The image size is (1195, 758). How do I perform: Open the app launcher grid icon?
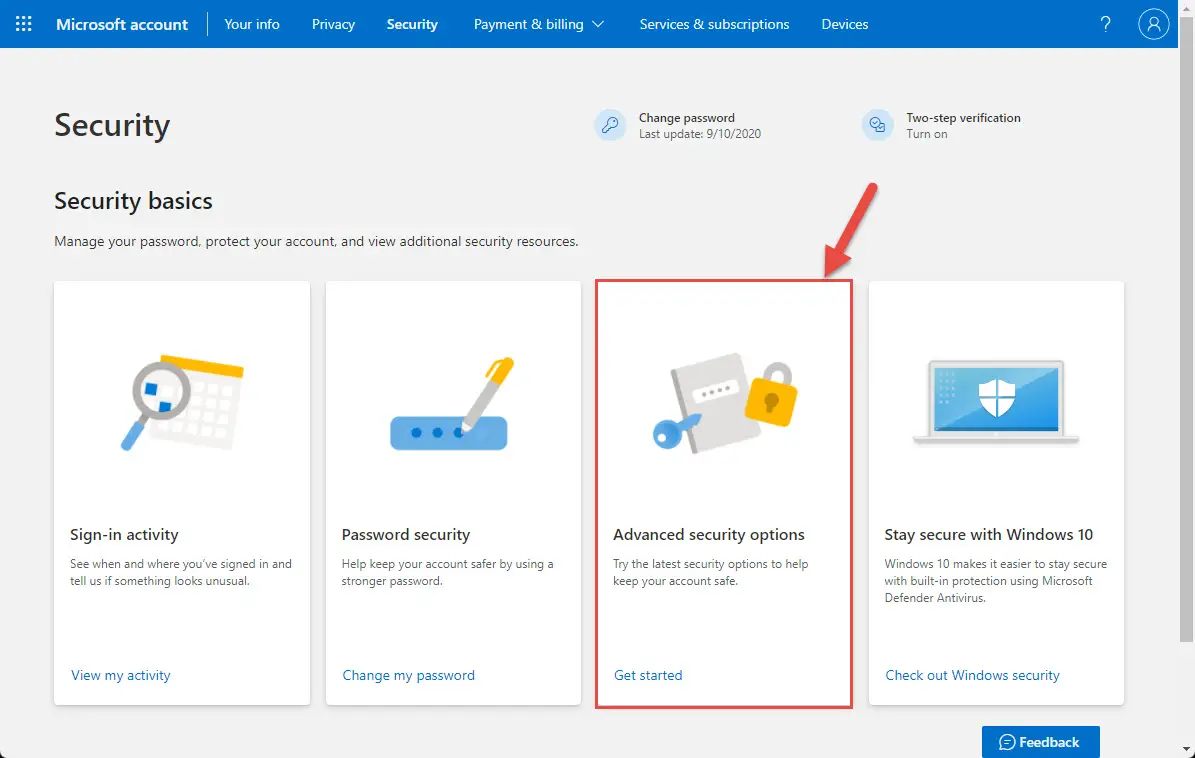tap(24, 24)
